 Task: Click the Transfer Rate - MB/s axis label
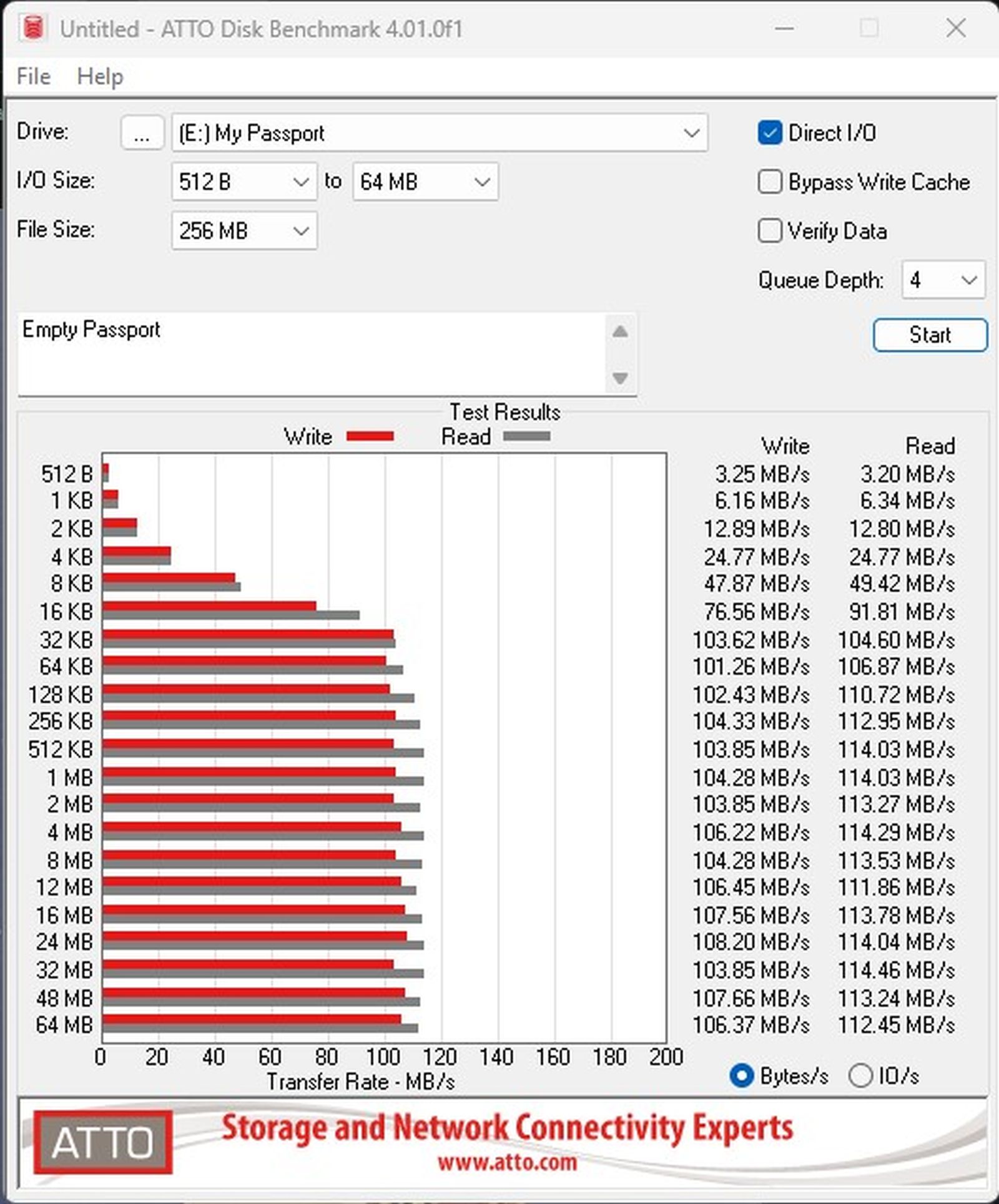(x=361, y=1082)
